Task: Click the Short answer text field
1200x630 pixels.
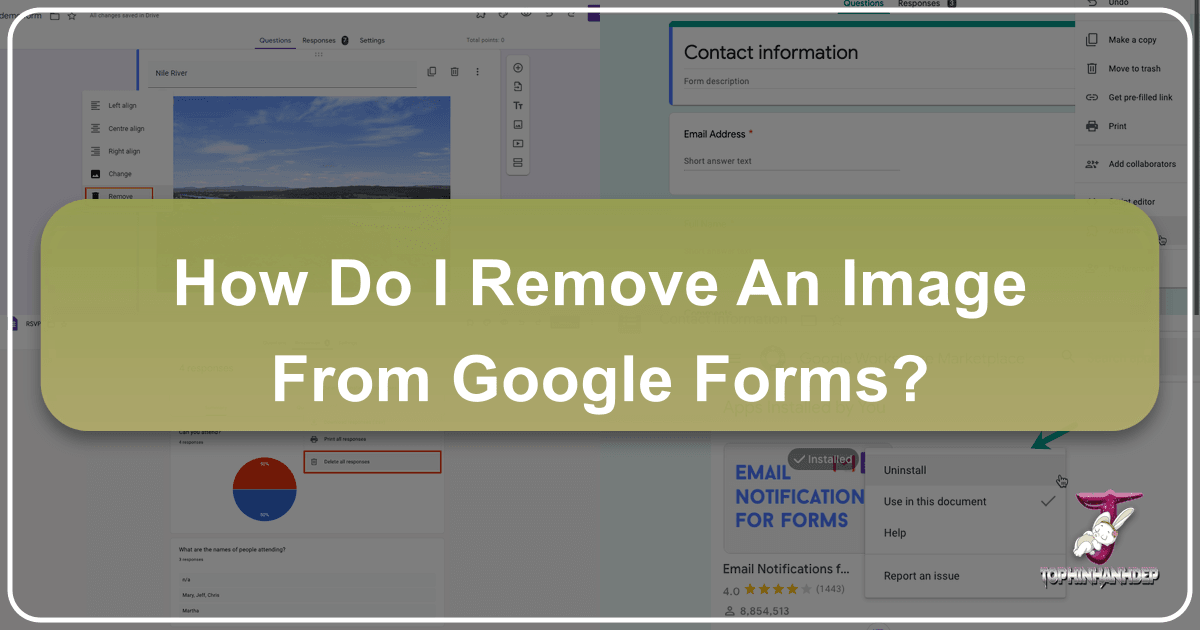Action: point(790,161)
